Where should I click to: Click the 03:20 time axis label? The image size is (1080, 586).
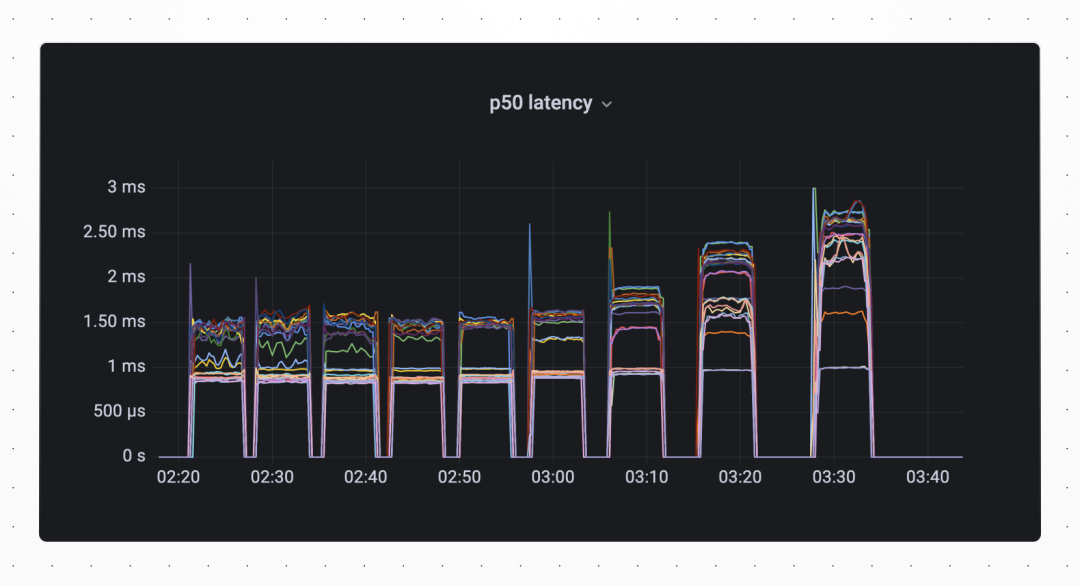(x=740, y=477)
